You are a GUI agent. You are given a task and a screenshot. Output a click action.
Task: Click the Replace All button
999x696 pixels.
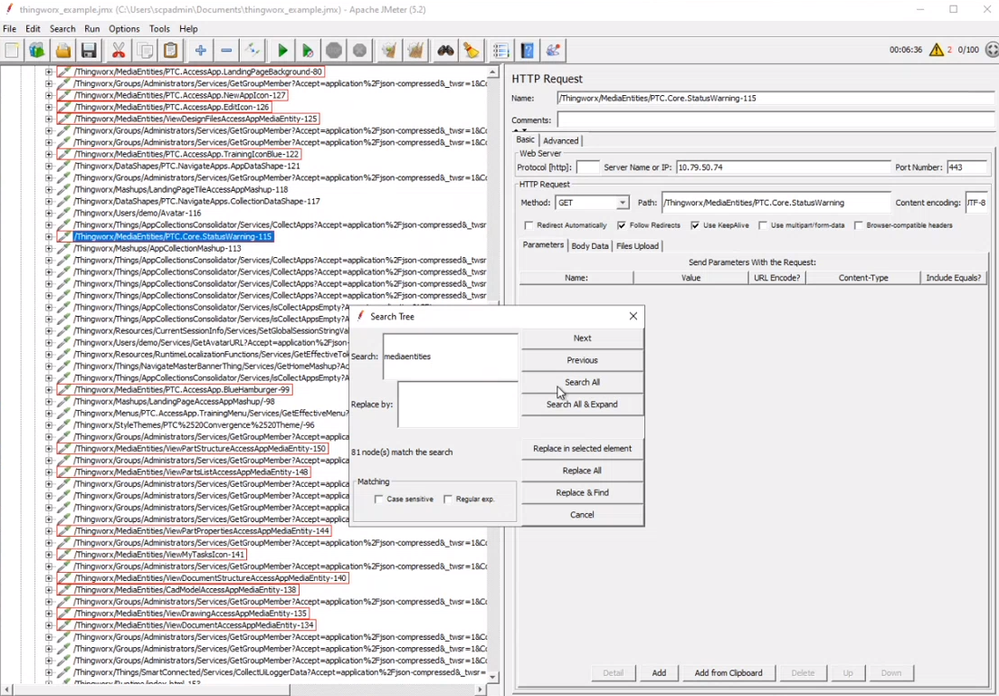(x=582, y=470)
